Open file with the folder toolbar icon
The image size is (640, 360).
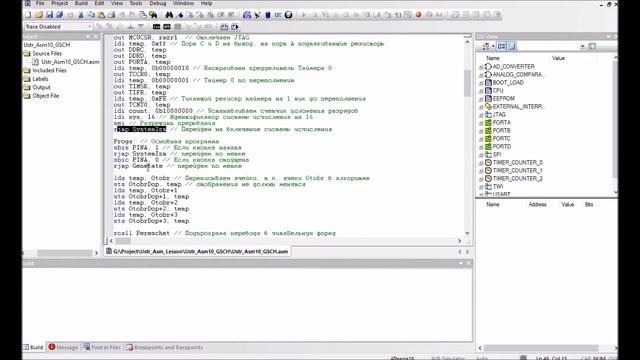point(39,15)
